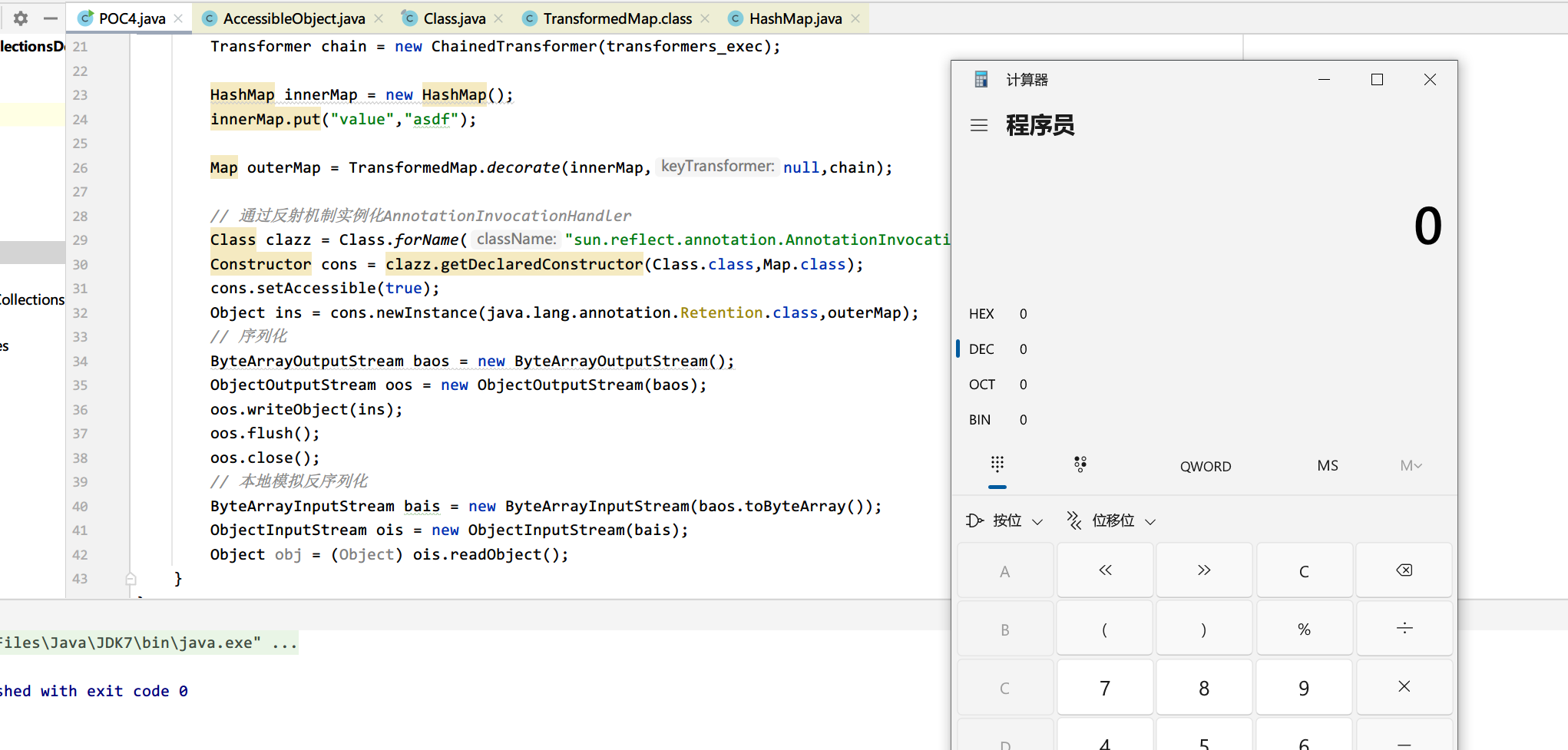Minimize the calculator window

1324,79
